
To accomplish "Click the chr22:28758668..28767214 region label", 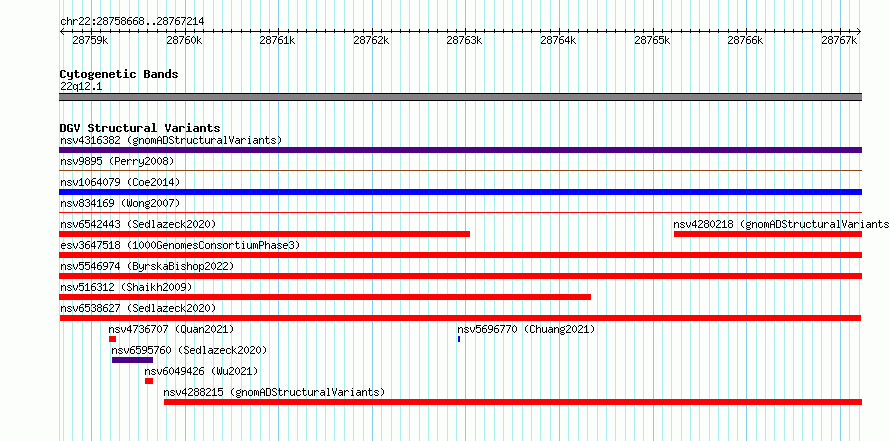I will 132,22.
